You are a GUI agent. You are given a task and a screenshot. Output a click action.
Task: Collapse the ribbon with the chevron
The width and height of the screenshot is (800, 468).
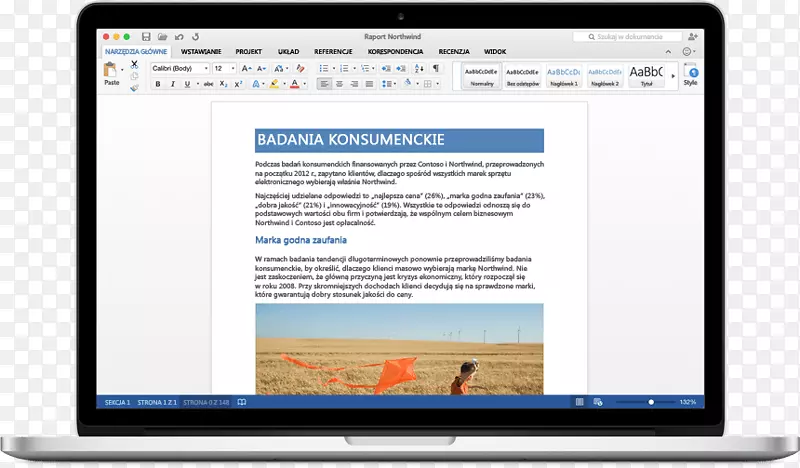668,52
